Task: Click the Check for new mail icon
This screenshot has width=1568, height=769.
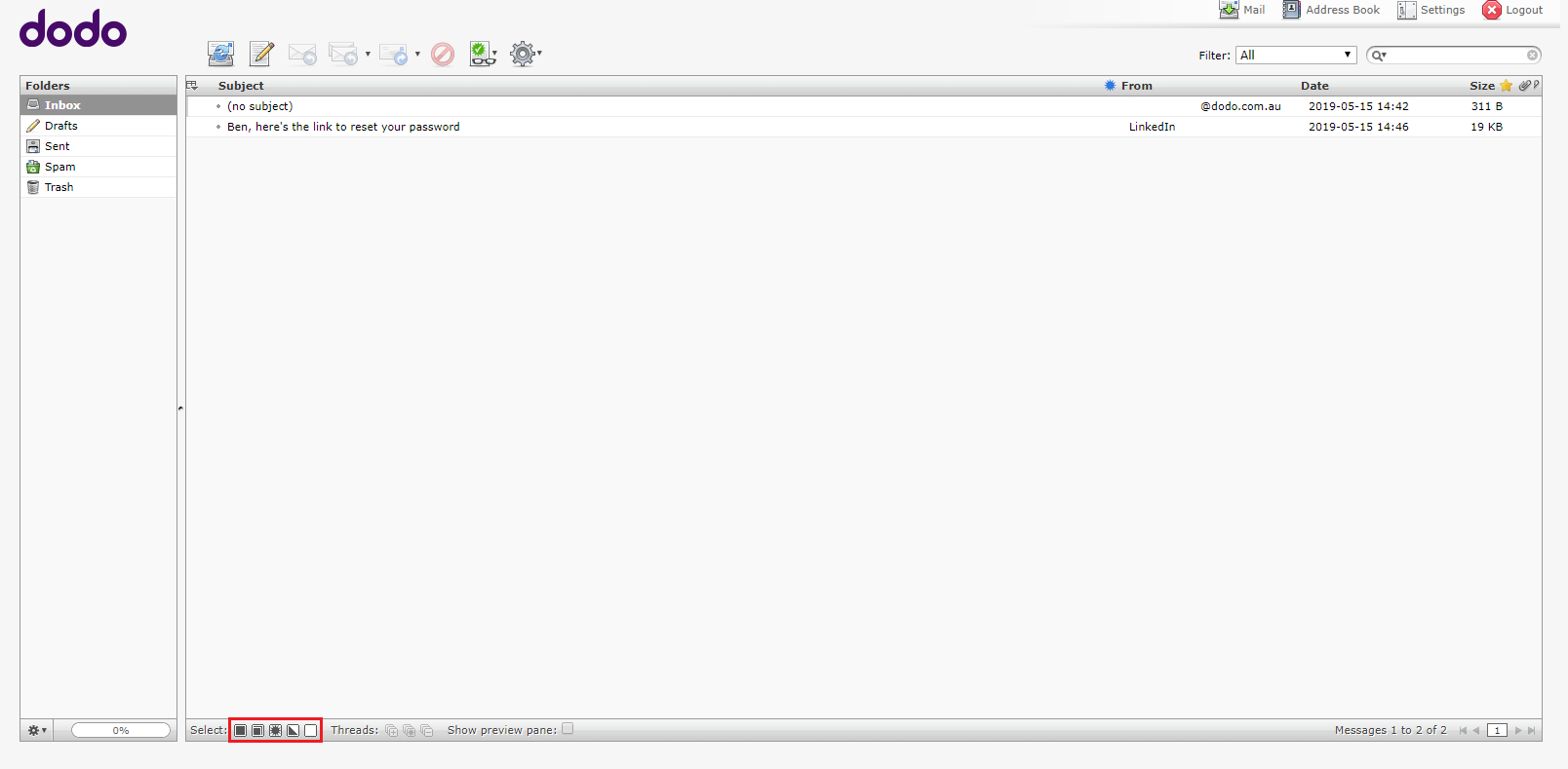Action: (x=220, y=54)
